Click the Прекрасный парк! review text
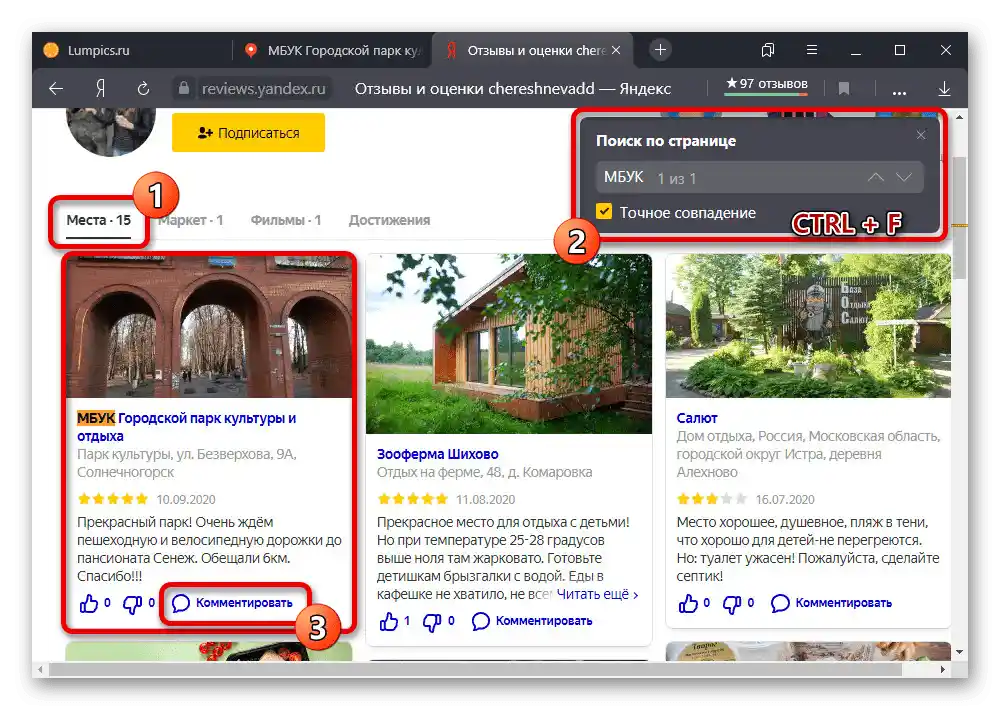1000x710 pixels. pyautogui.click(x=209, y=549)
